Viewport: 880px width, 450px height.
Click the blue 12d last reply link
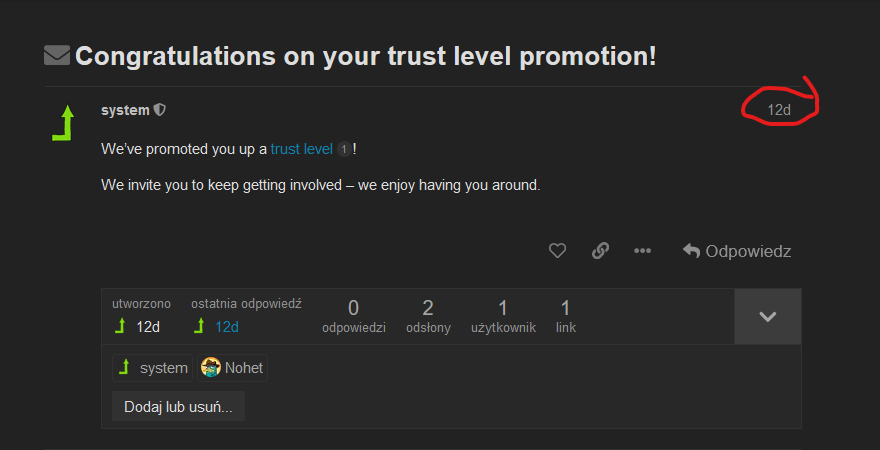(227, 327)
